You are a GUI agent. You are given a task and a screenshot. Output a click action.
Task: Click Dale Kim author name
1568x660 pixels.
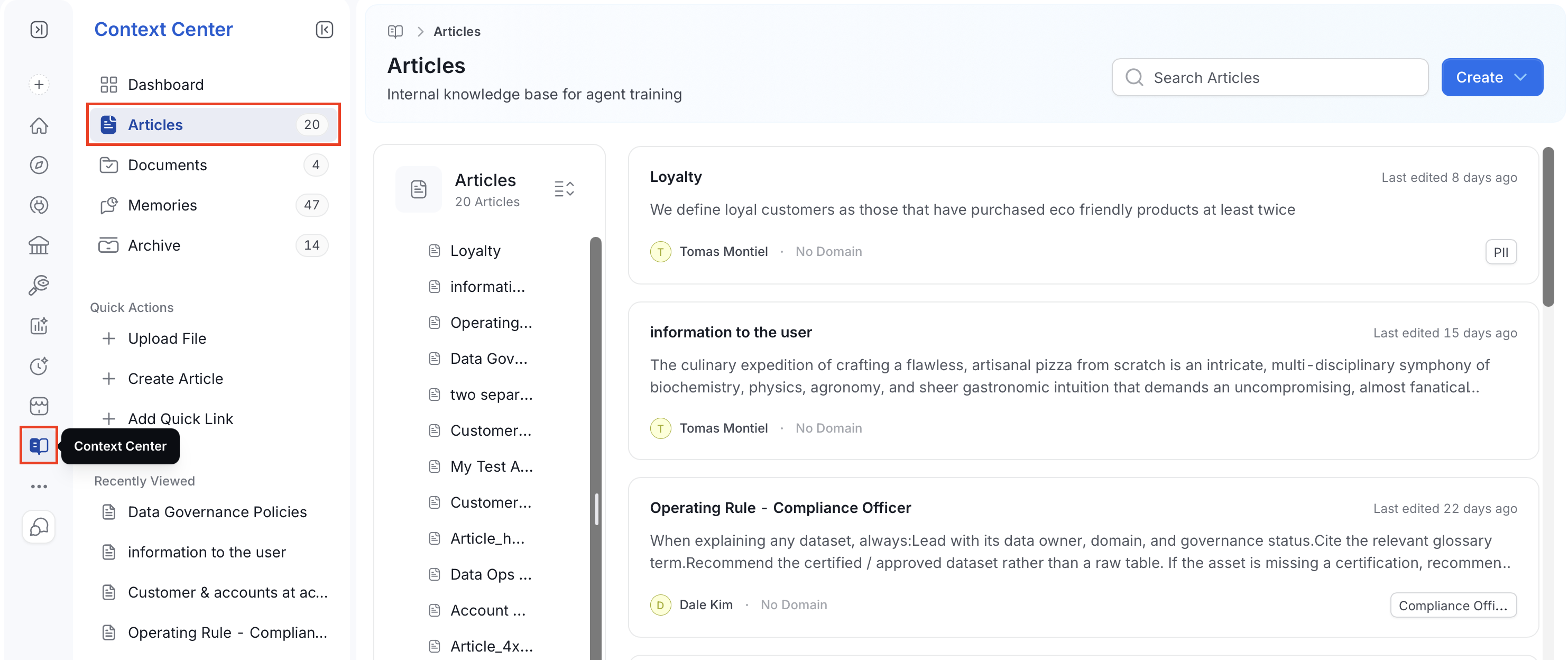click(x=706, y=604)
